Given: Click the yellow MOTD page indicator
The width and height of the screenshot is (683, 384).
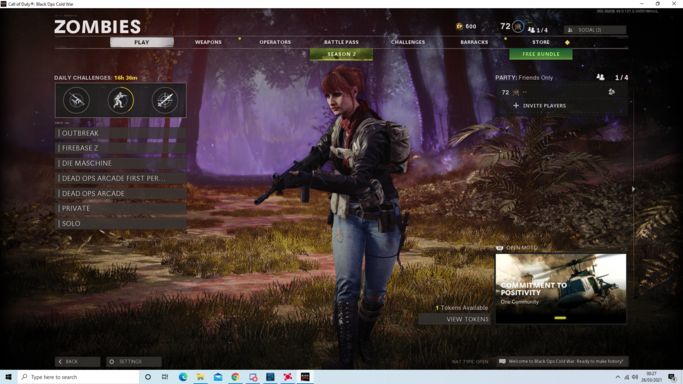Looking at the screenshot, I should [560, 318].
